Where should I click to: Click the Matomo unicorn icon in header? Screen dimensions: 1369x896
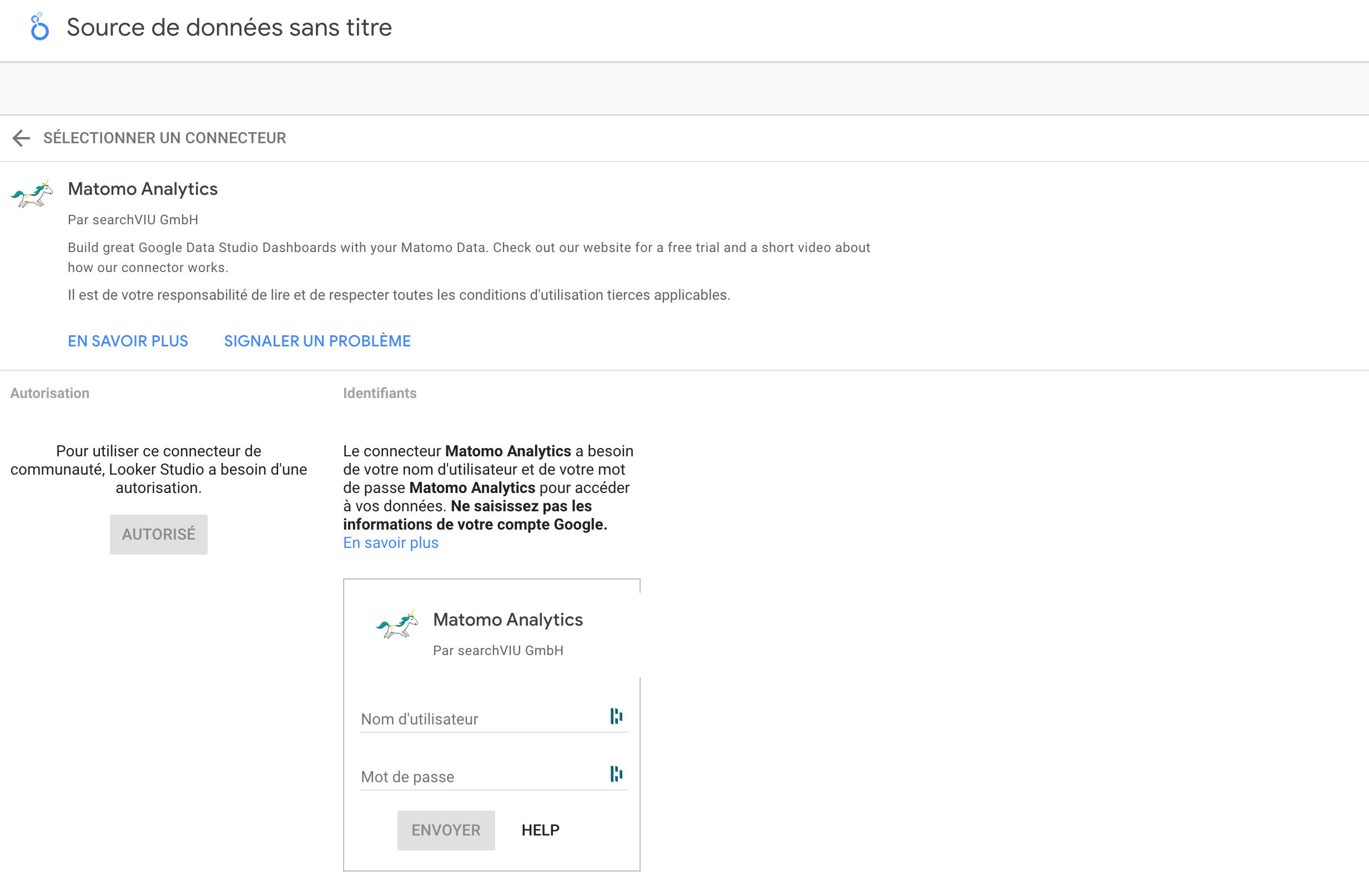click(32, 193)
